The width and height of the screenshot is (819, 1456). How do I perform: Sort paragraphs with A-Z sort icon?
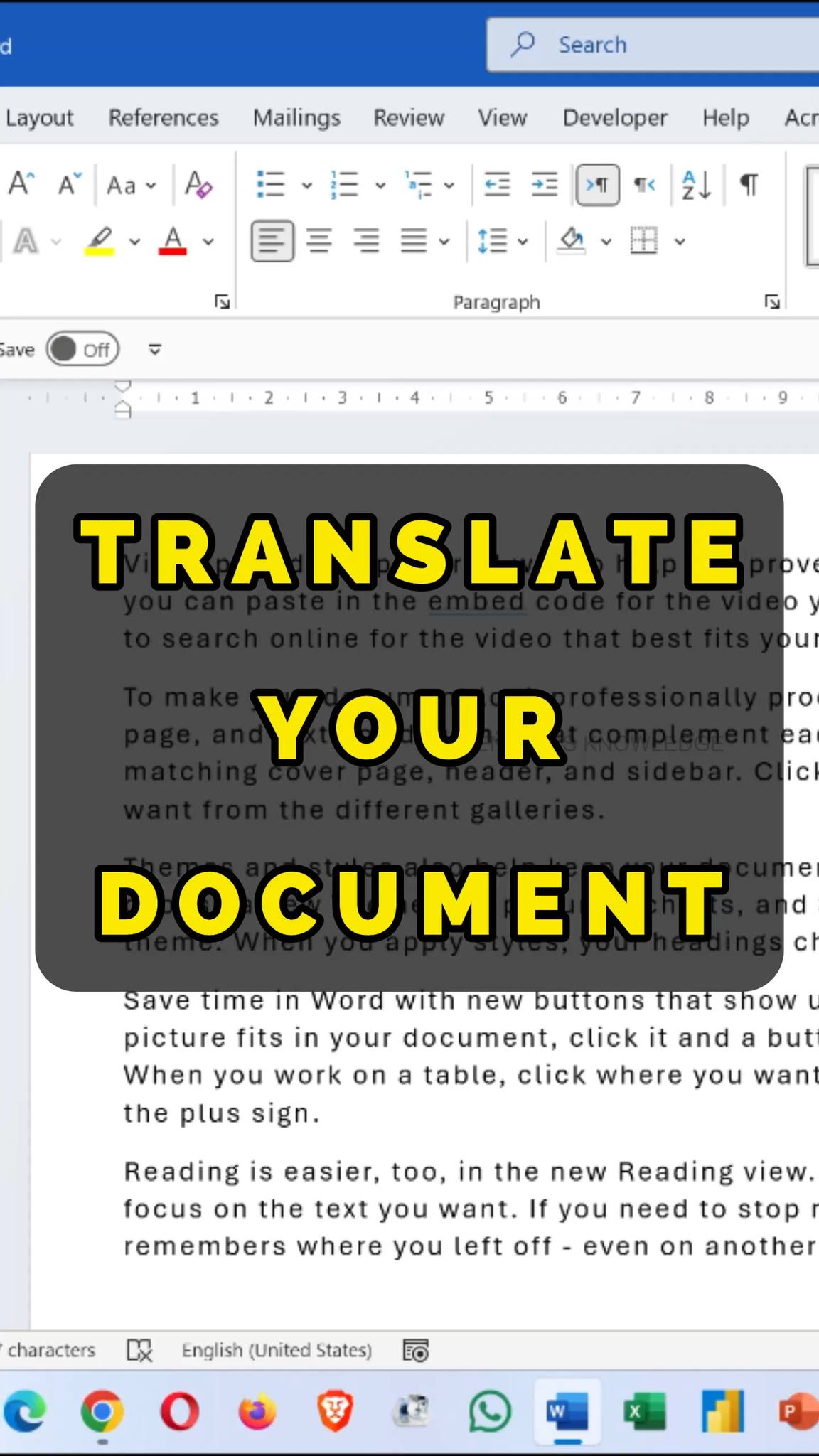click(696, 185)
